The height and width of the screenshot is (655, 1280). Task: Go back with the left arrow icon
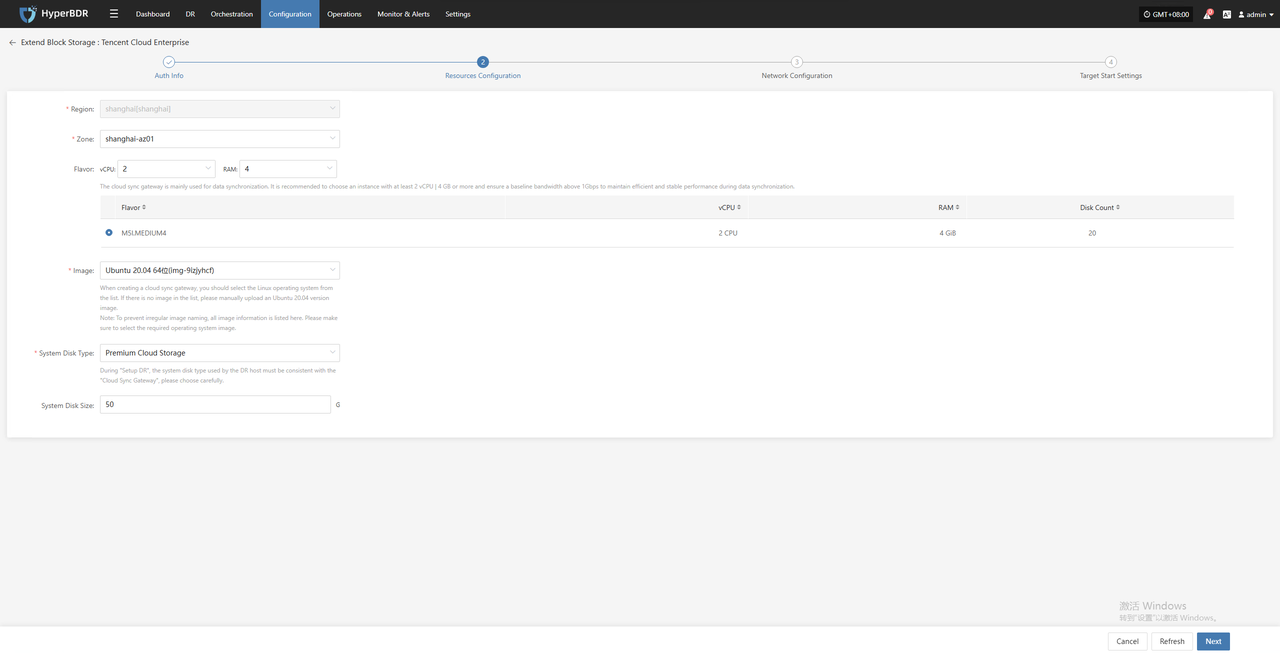point(12,43)
